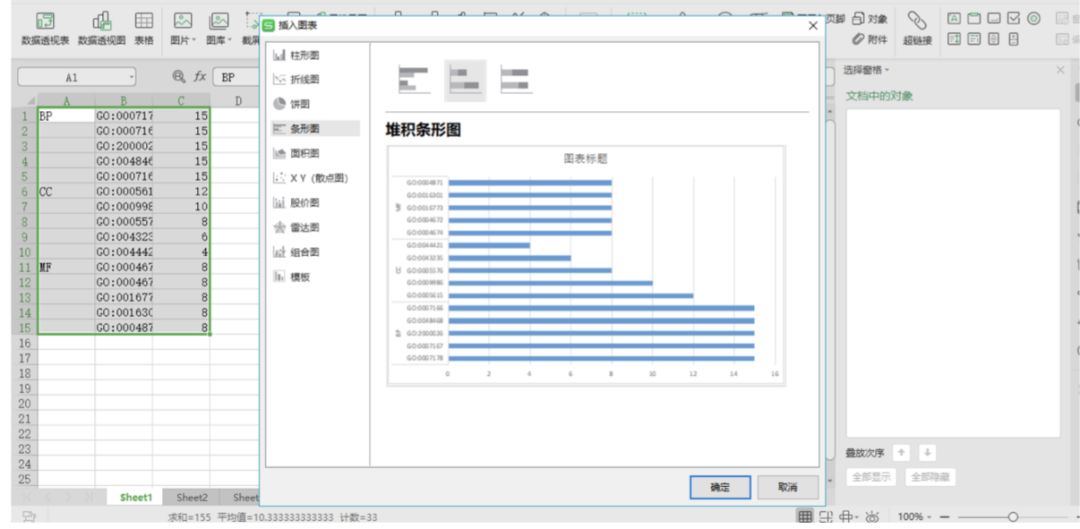
Task: Switch to normal view in status bar
Action: [804, 516]
